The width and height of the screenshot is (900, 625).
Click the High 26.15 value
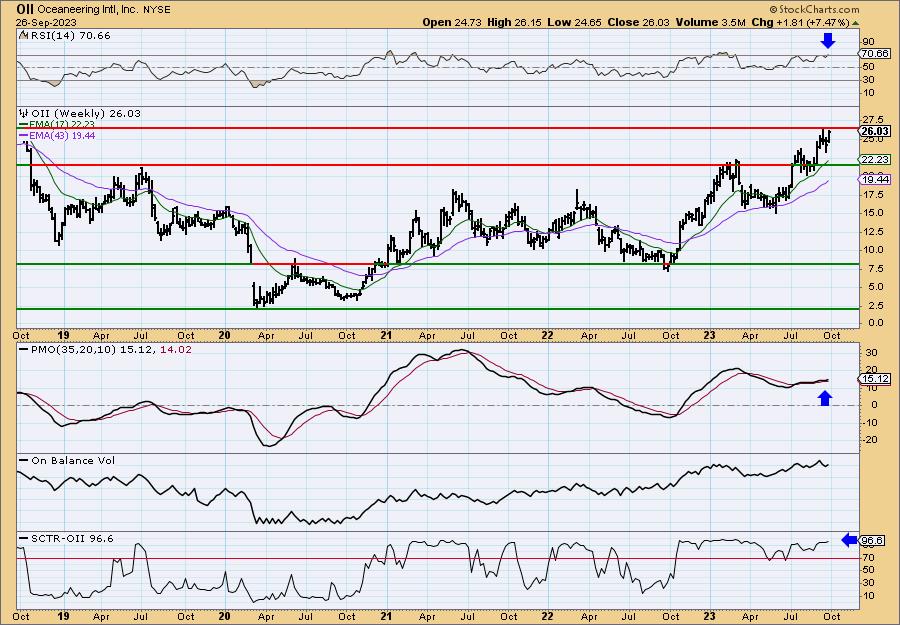point(514,22)
